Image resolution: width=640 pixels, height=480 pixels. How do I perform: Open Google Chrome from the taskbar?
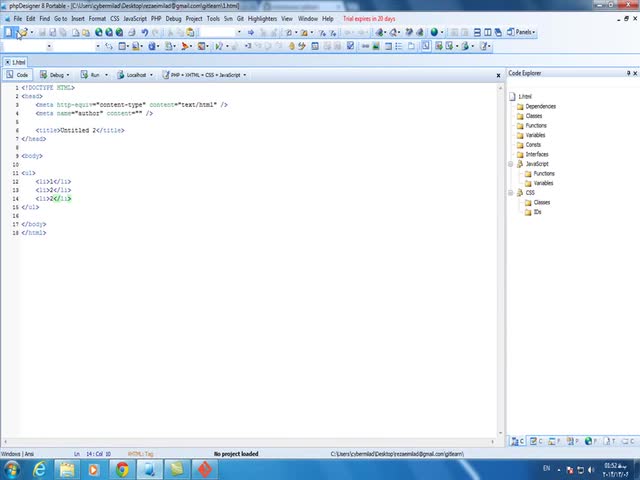[x=122, y=469]
